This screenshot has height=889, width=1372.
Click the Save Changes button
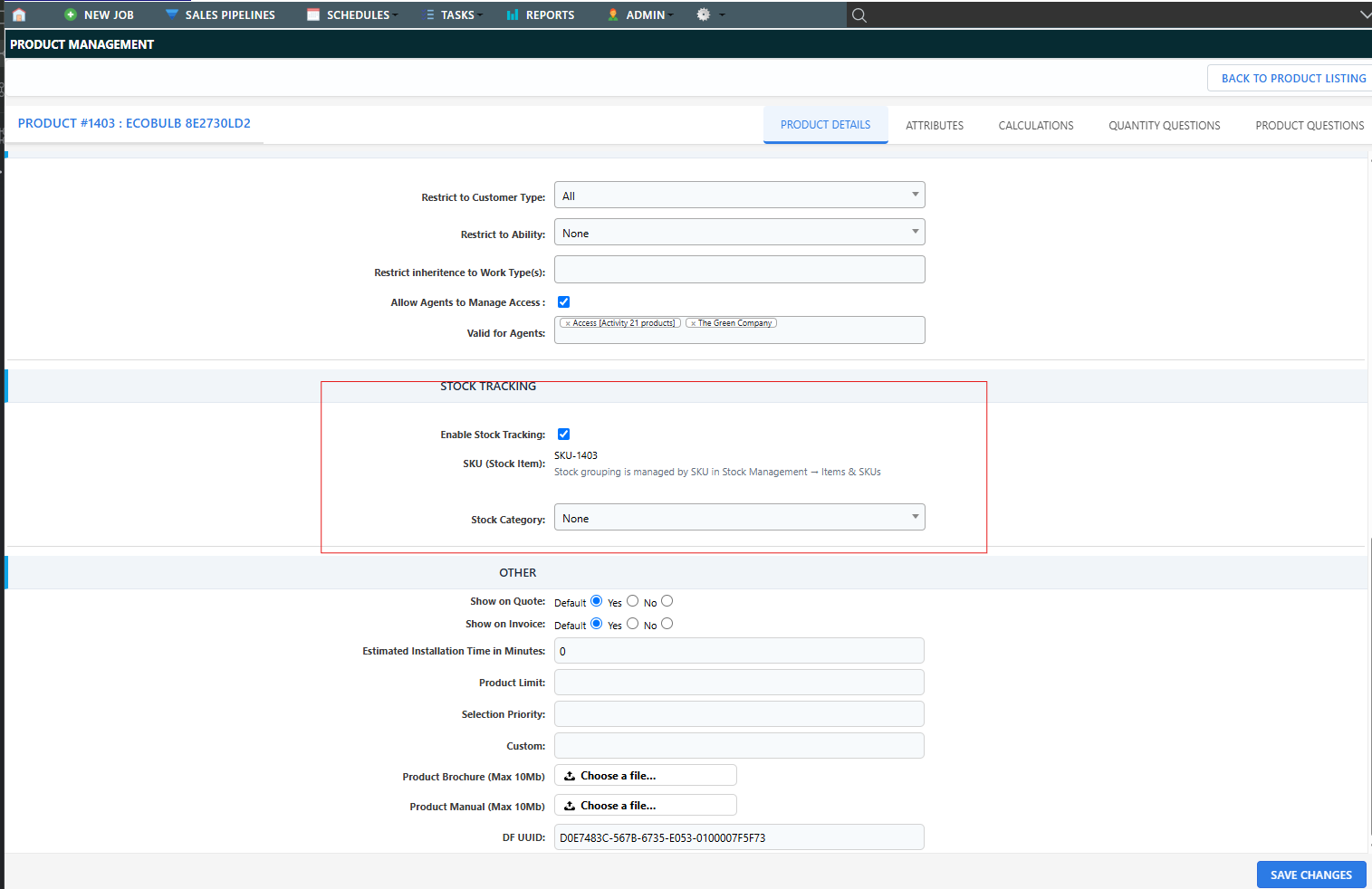1311,875
